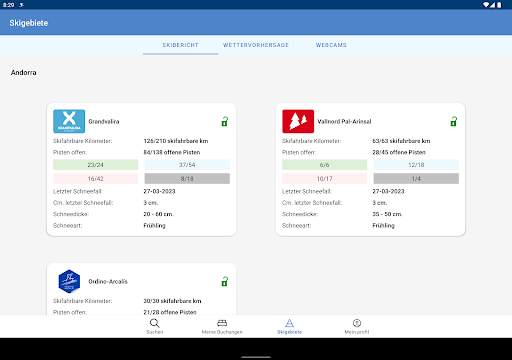Select Vallnord black pistes 1/4
The height and width of the screenshot is (360, 512).
tap(416, 179)
